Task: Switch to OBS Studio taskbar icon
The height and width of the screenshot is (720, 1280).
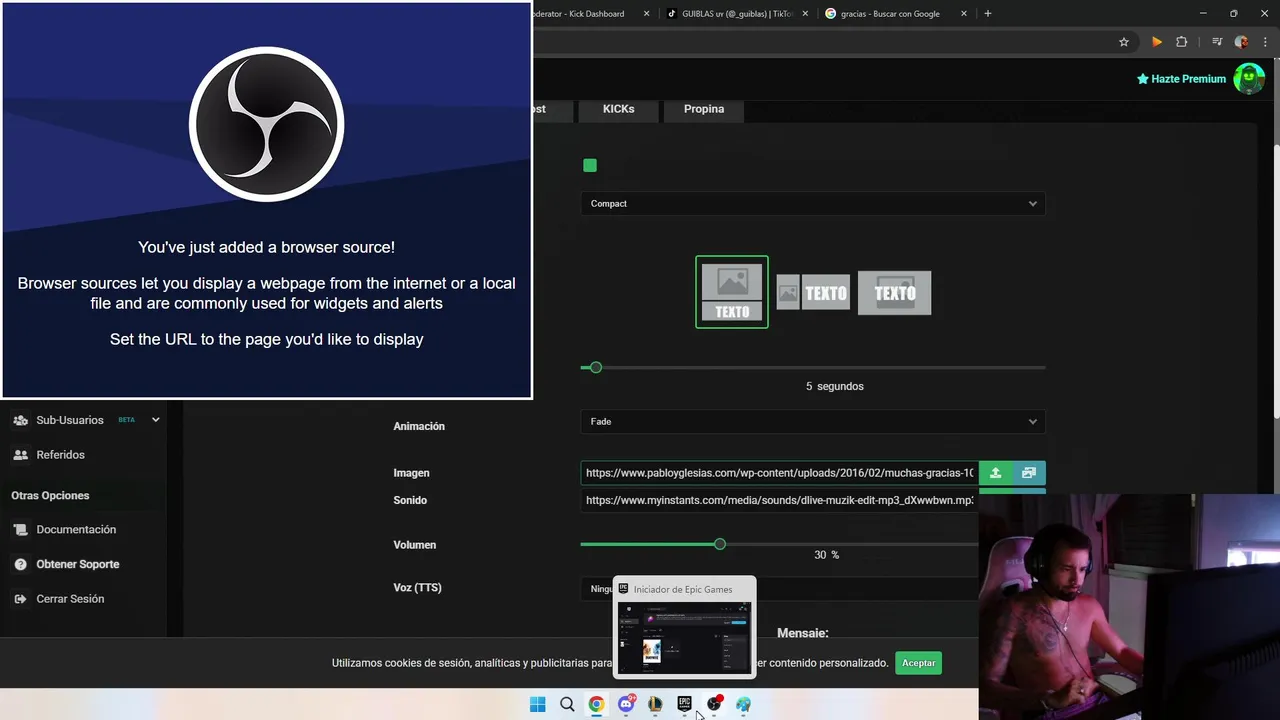Action: pos(714,704)
